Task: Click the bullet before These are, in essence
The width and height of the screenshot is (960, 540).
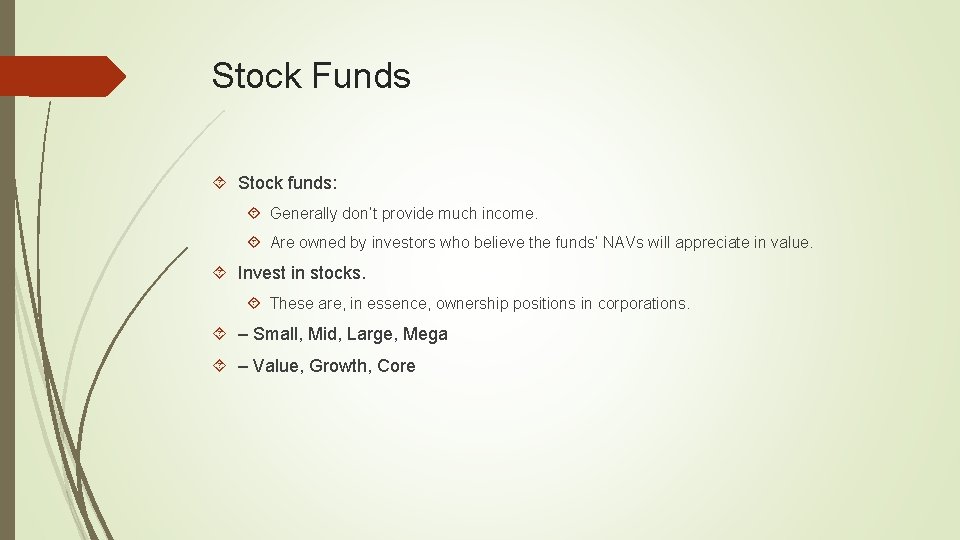Action: [254, 303]
